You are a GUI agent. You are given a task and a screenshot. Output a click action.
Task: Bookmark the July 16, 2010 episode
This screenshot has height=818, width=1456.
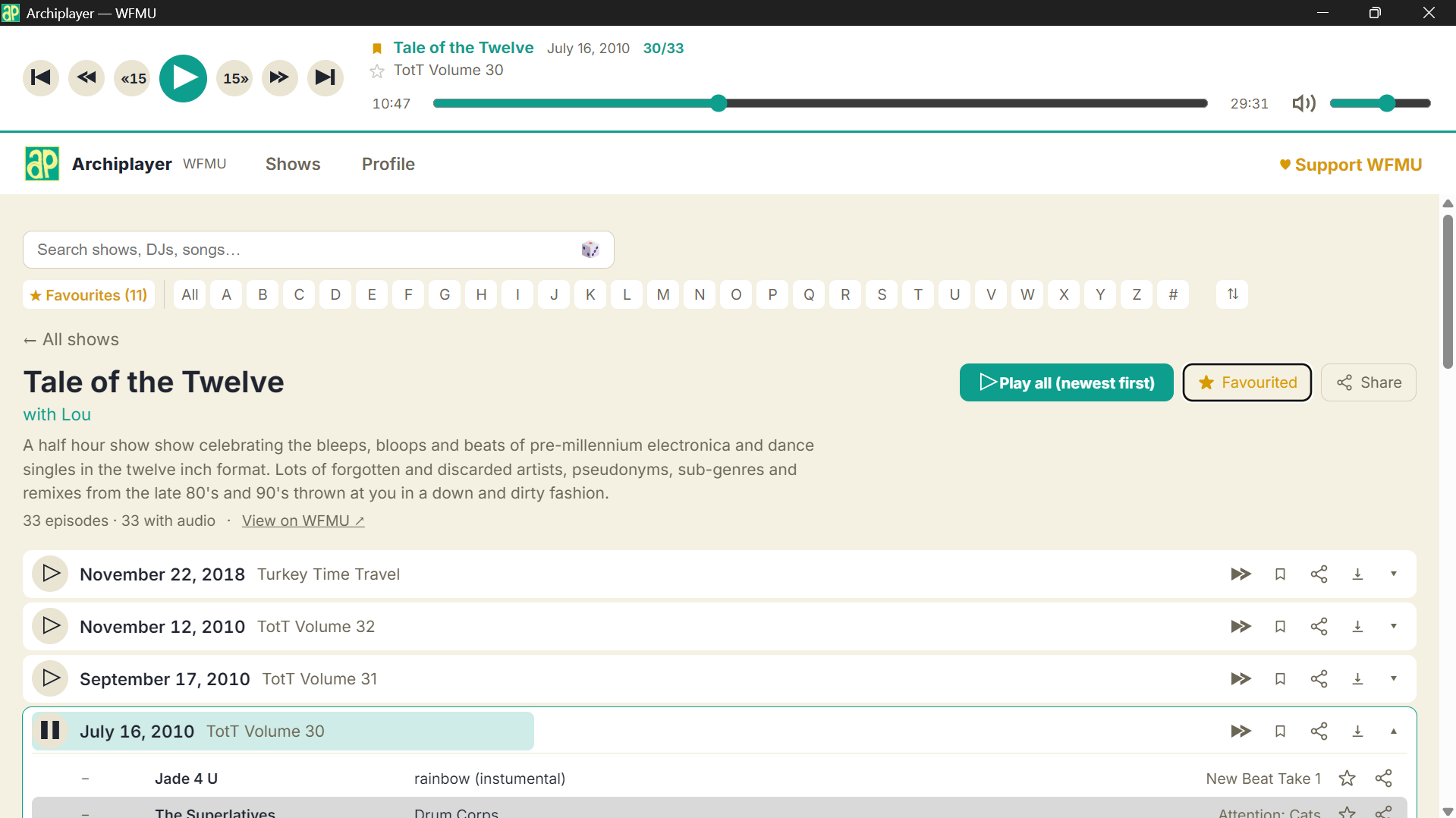(1280, 731)
